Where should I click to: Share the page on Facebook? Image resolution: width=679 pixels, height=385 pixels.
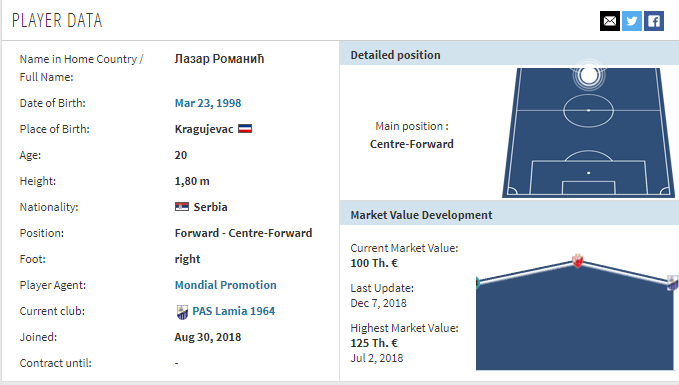(654, 21)
